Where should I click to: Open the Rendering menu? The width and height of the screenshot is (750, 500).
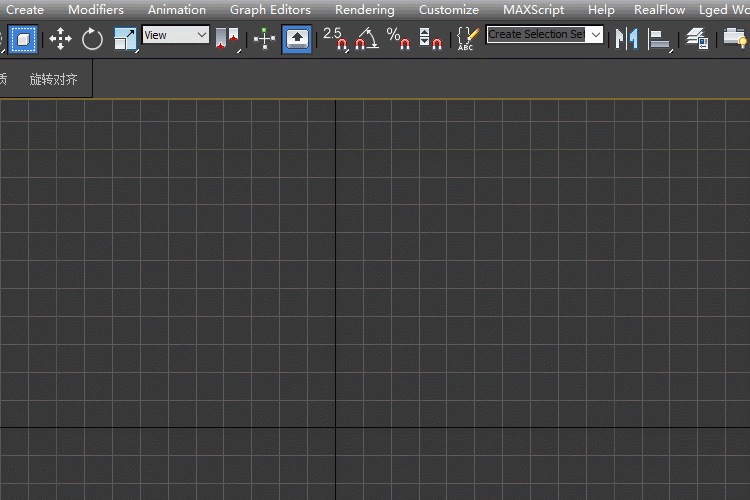coord(364,9)
